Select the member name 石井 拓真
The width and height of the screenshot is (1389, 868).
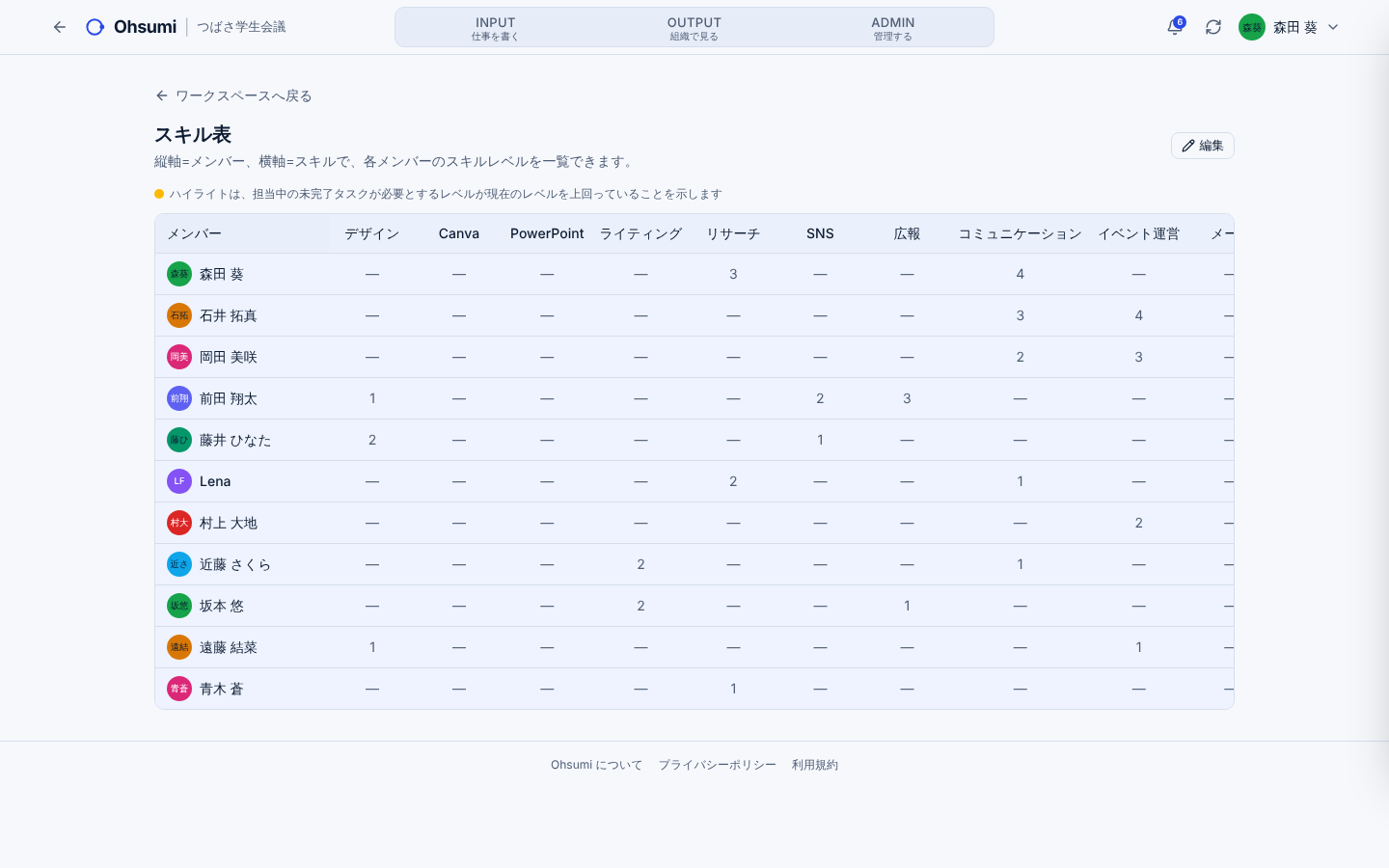[x=229, y=315]
